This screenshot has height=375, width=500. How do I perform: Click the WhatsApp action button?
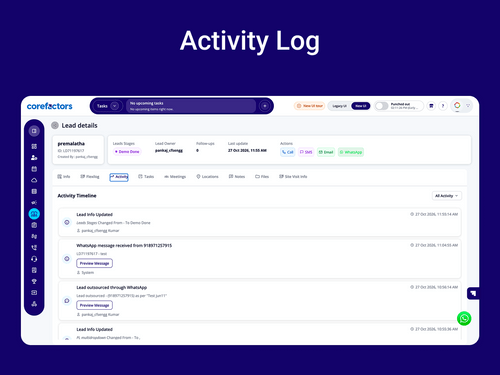(x=351, y=152)
